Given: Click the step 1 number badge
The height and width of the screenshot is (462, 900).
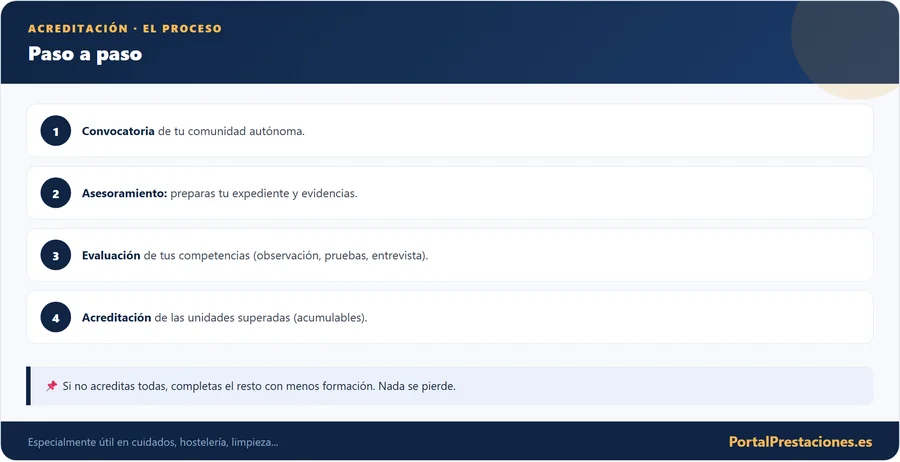Looking at the screenshot, I should 56,131.
